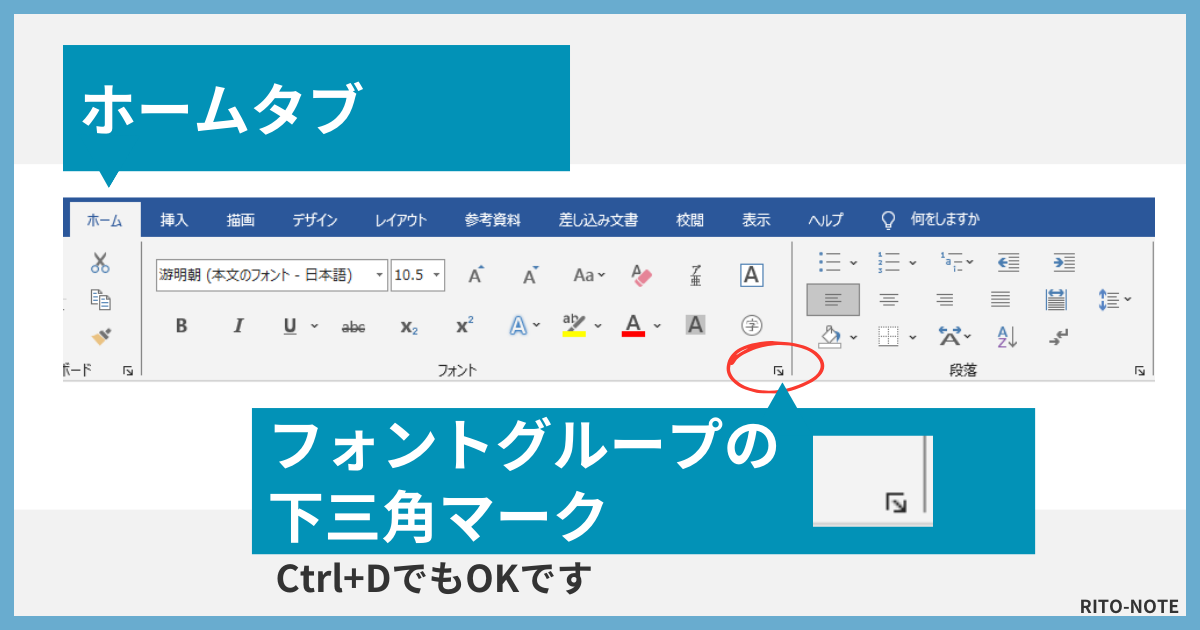Toggle justify alignment in the paragraph group

[1001, 299]
